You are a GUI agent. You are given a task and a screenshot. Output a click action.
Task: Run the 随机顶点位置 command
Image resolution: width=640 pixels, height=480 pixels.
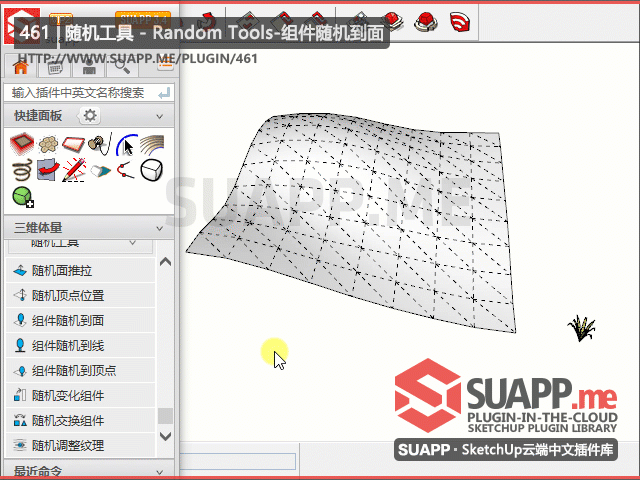(80, 296)
